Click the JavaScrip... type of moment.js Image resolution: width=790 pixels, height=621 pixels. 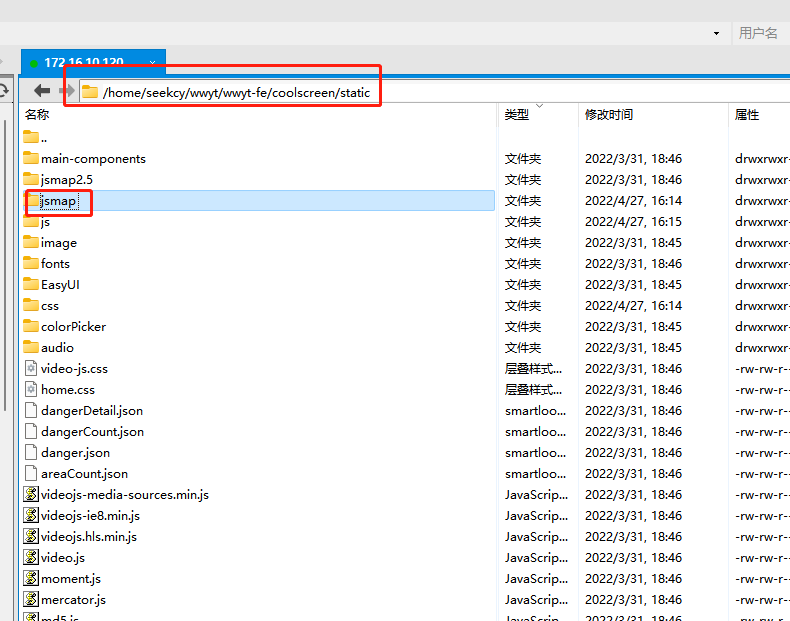click(x=536, y=579)
